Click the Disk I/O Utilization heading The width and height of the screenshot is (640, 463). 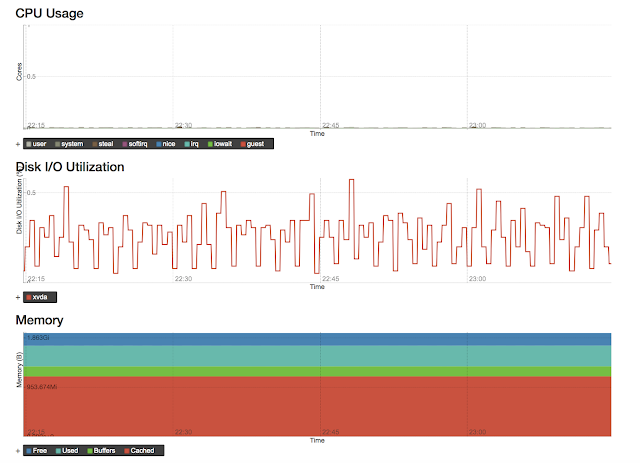(x=70, y=167)
